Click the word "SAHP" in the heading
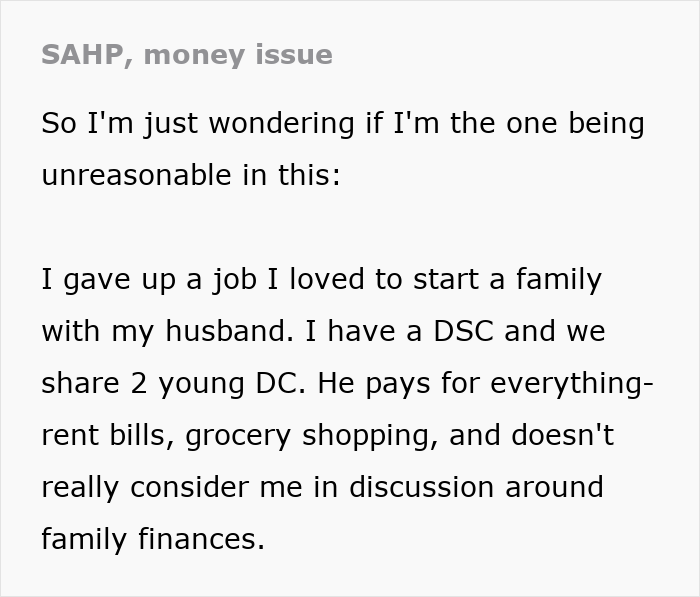This screenshot has width=700, height=597. tap(82, 55)
